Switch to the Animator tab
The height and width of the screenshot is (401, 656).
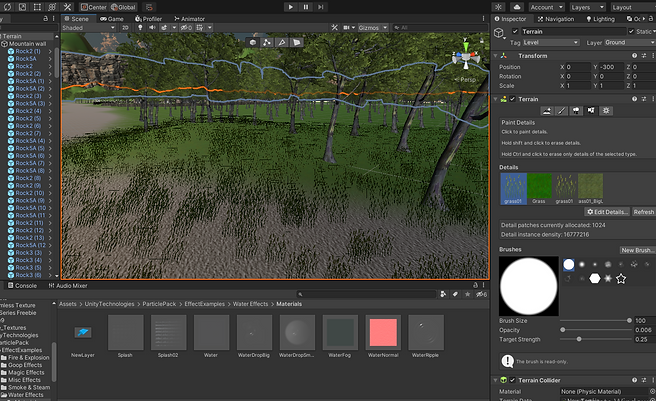(190, 19)
